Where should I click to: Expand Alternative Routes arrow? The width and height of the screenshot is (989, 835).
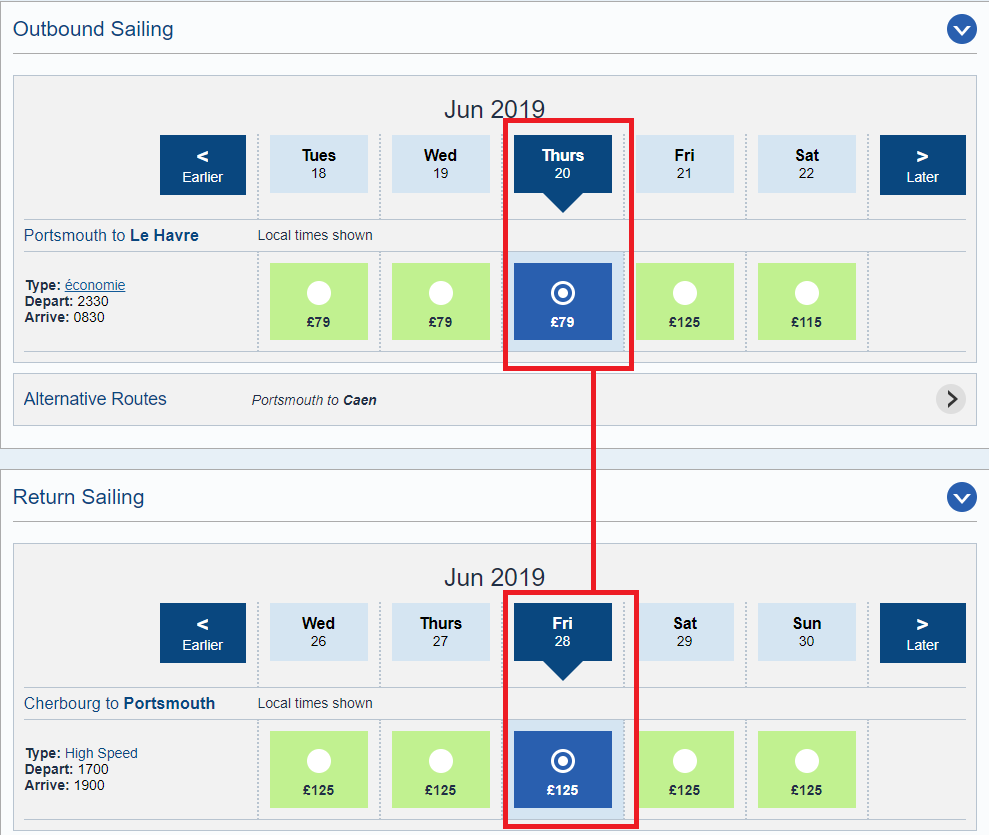click(950, 399)
